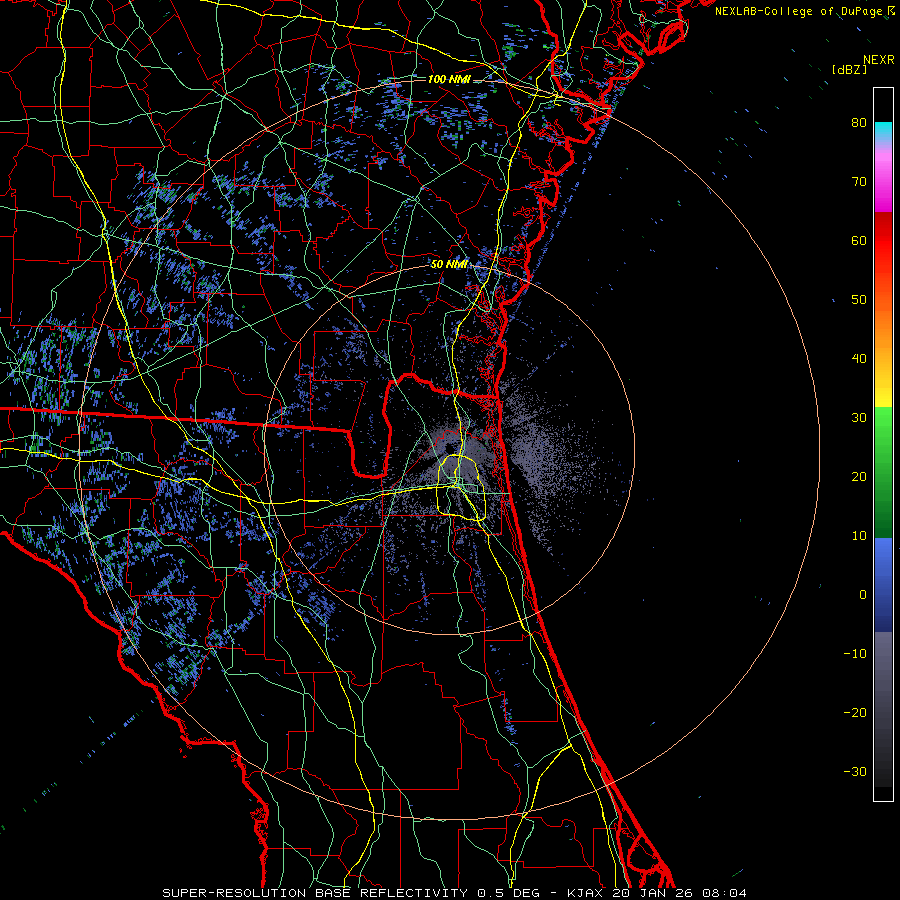
Task: Click the blue segment of the dBZ color bar
Action: click(x=883, y=584)
